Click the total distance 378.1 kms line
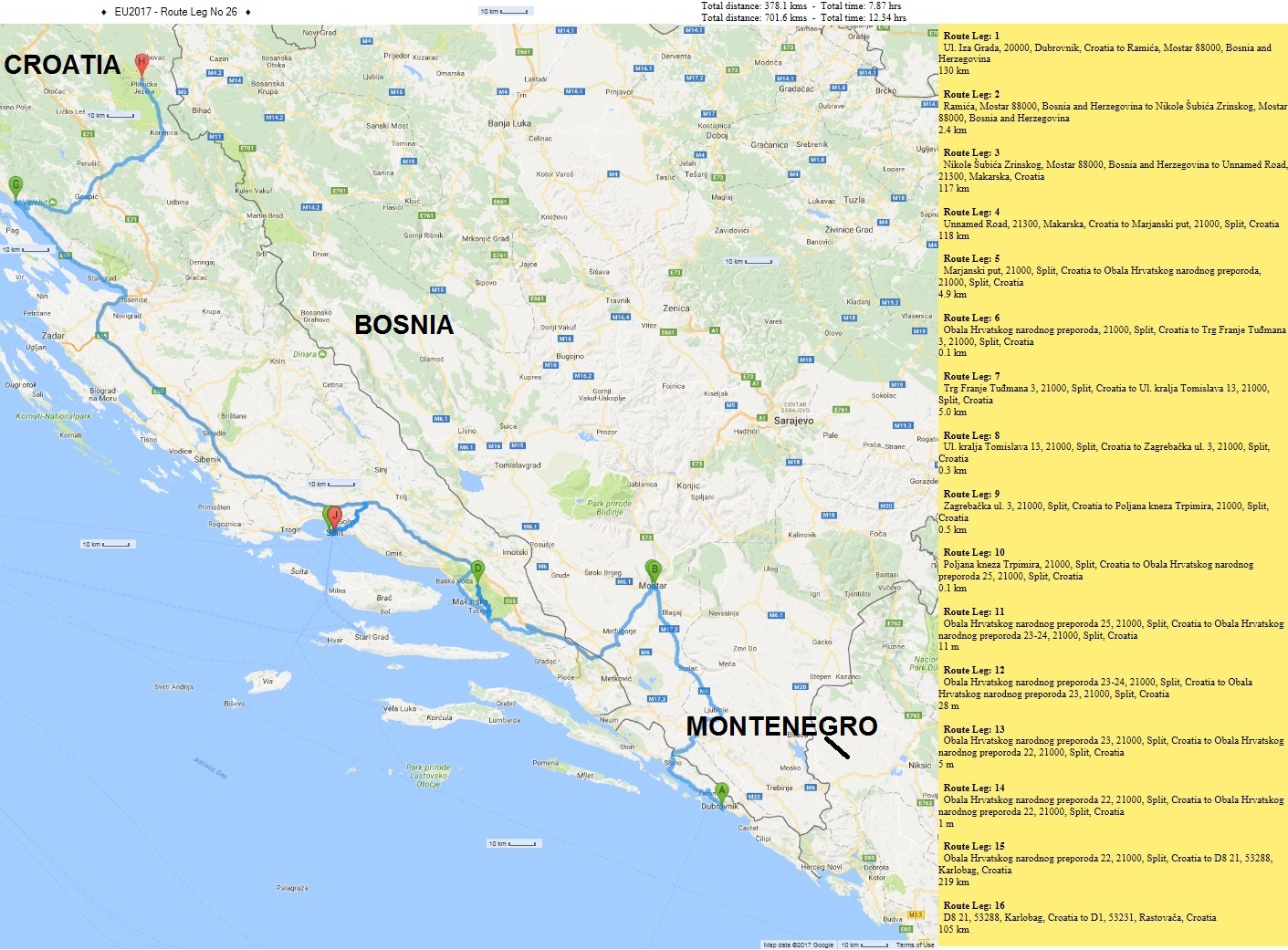The width and height of the screenshot is (1288, 950). (x=801, y=5)
